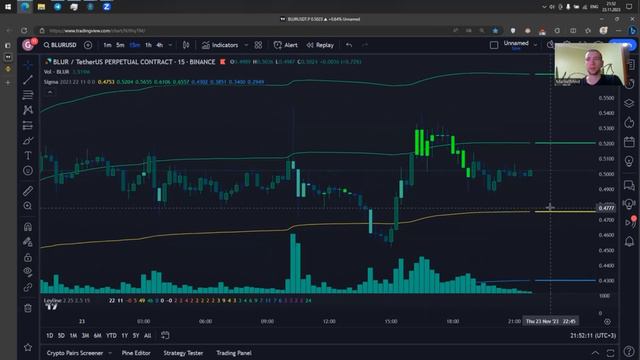Open indicator templates grid icon
The width and height of the screenshot is (640, 360).
coord(258,45)
